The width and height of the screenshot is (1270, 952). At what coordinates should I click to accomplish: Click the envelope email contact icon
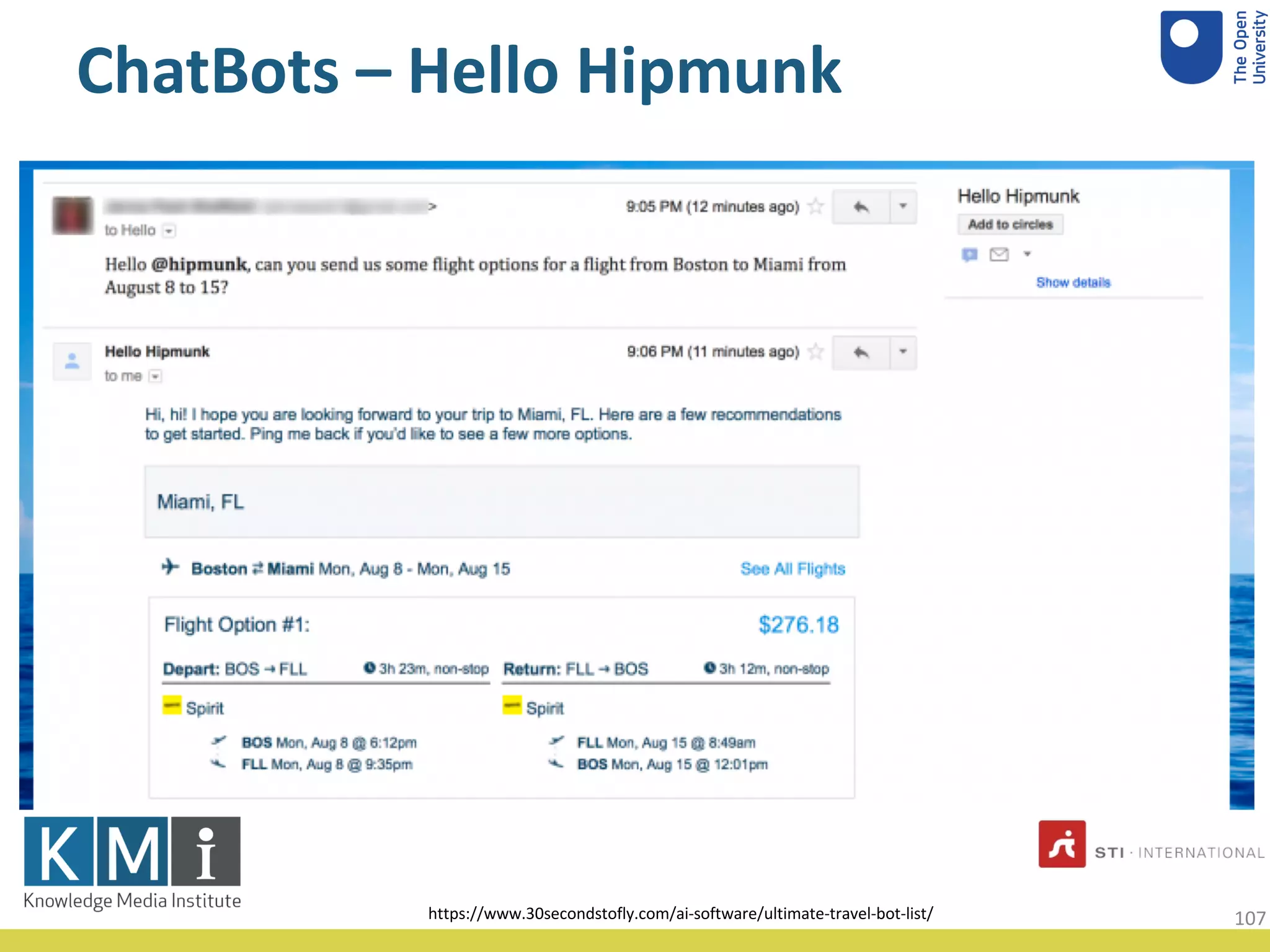[999, 254]
